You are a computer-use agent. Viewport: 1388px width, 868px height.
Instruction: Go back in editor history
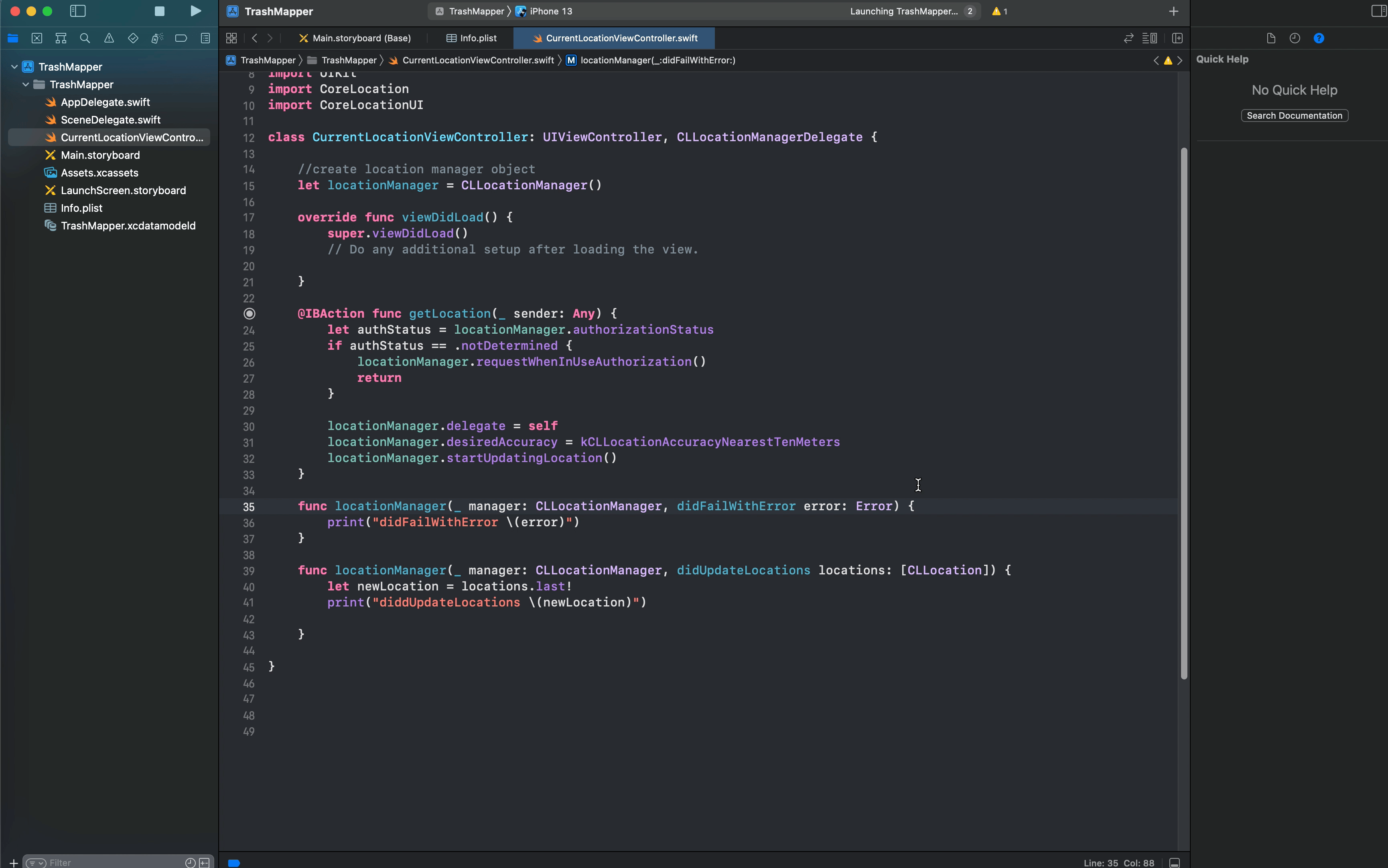[254, 38]
